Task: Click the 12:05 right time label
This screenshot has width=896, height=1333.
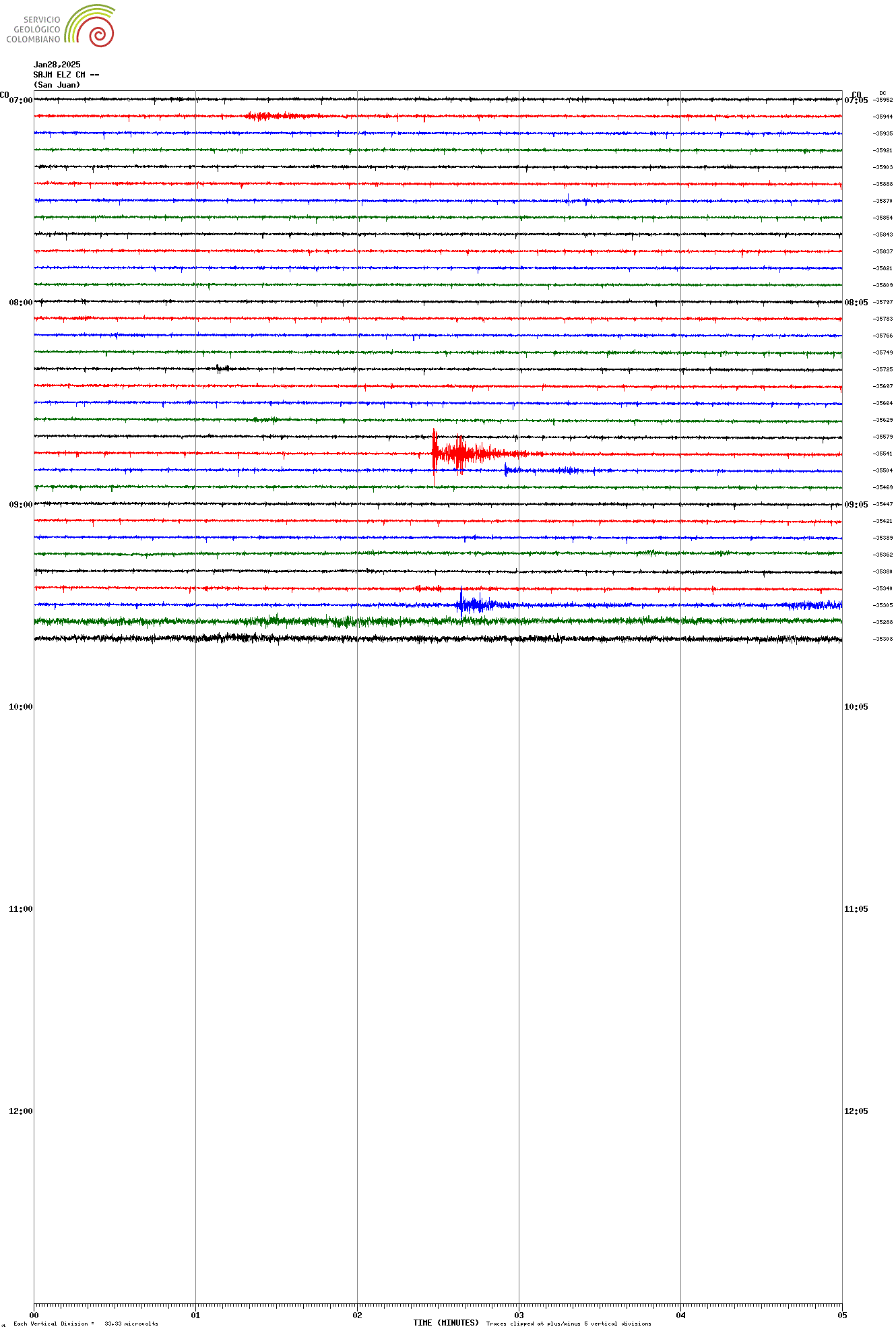Action: click(x=856, y=1111)
